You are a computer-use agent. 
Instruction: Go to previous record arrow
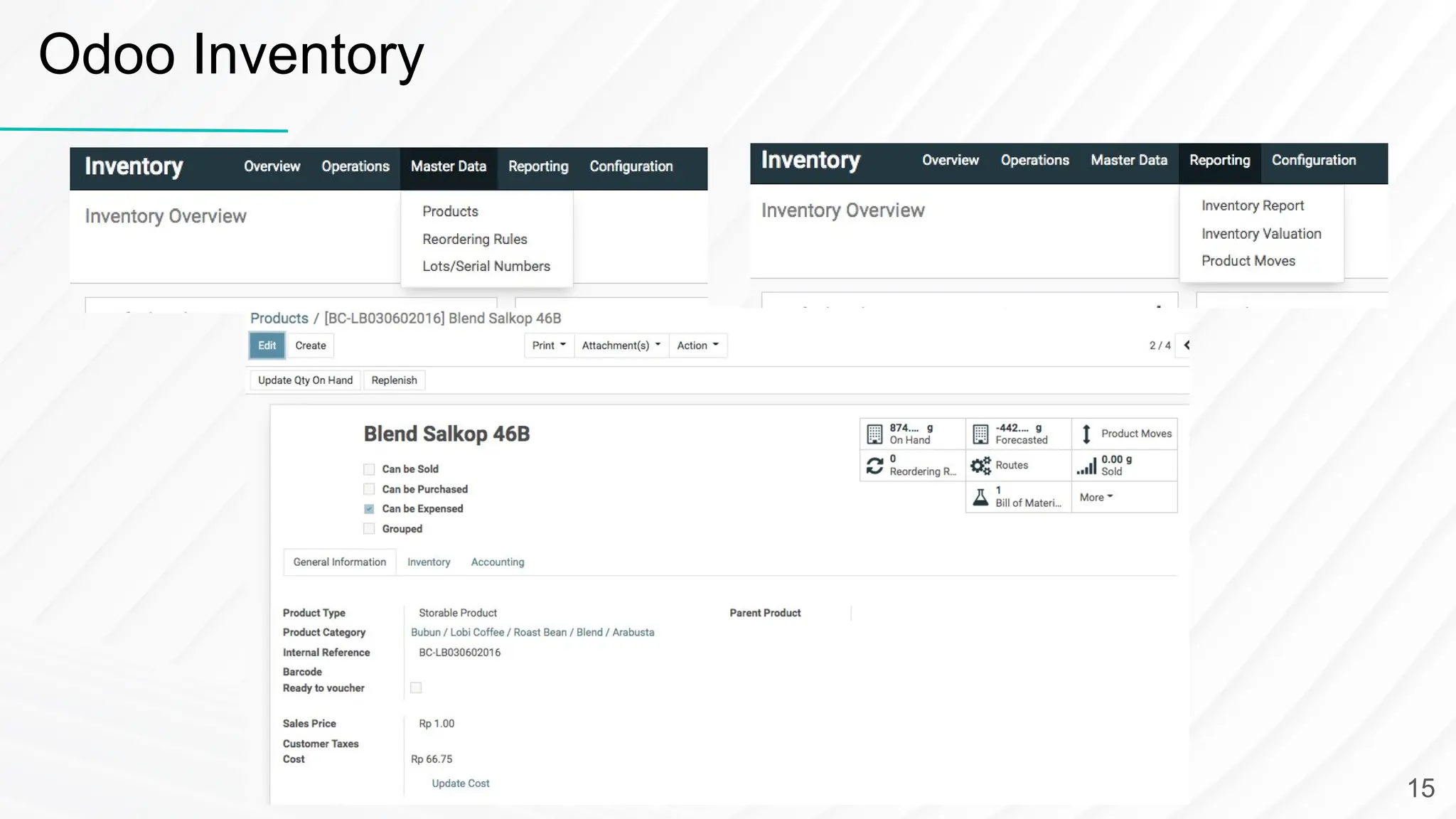pos(1186,346)
